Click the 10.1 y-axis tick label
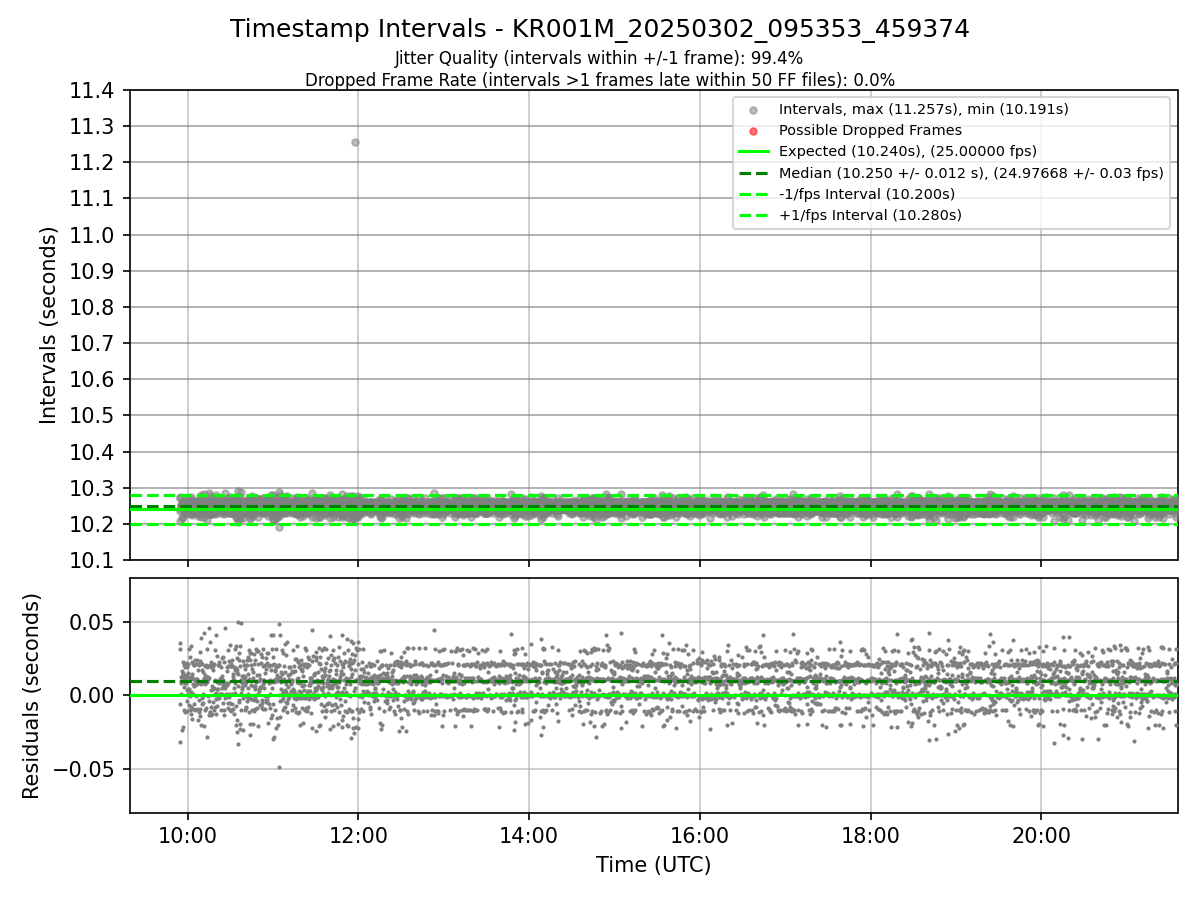The image size is (1200, 900). point(94,560)
